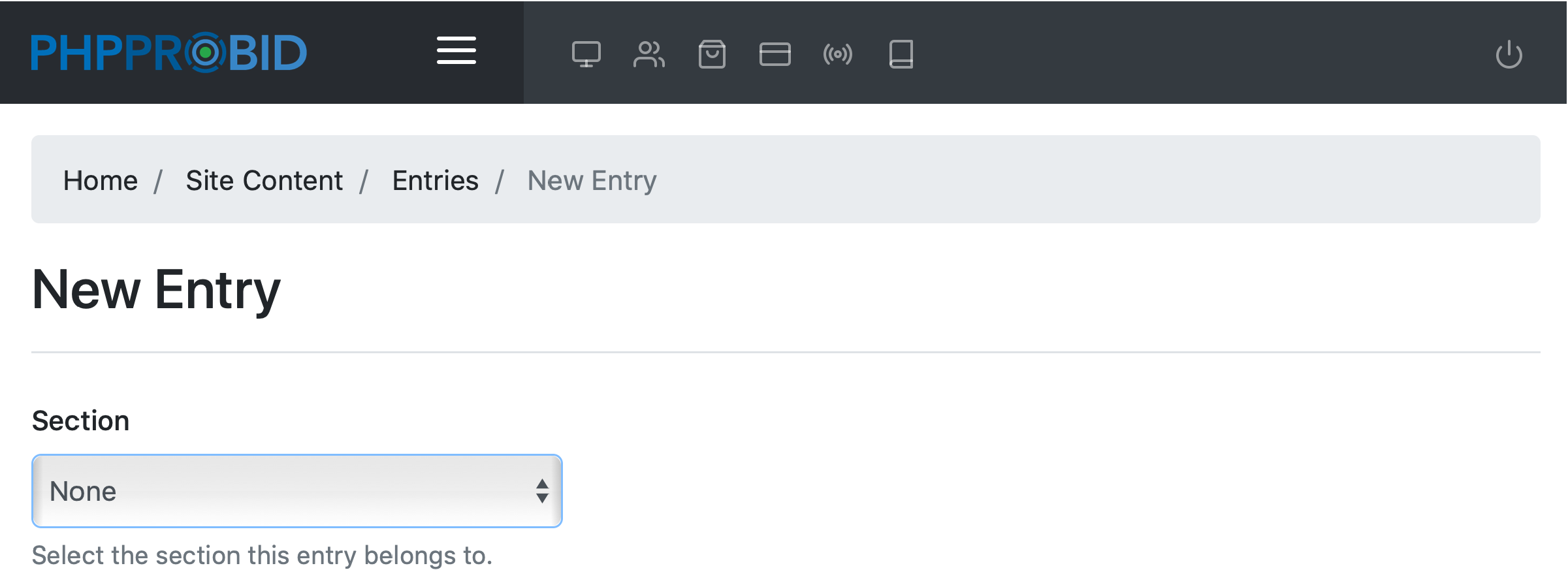Open the users management icon

648,54
